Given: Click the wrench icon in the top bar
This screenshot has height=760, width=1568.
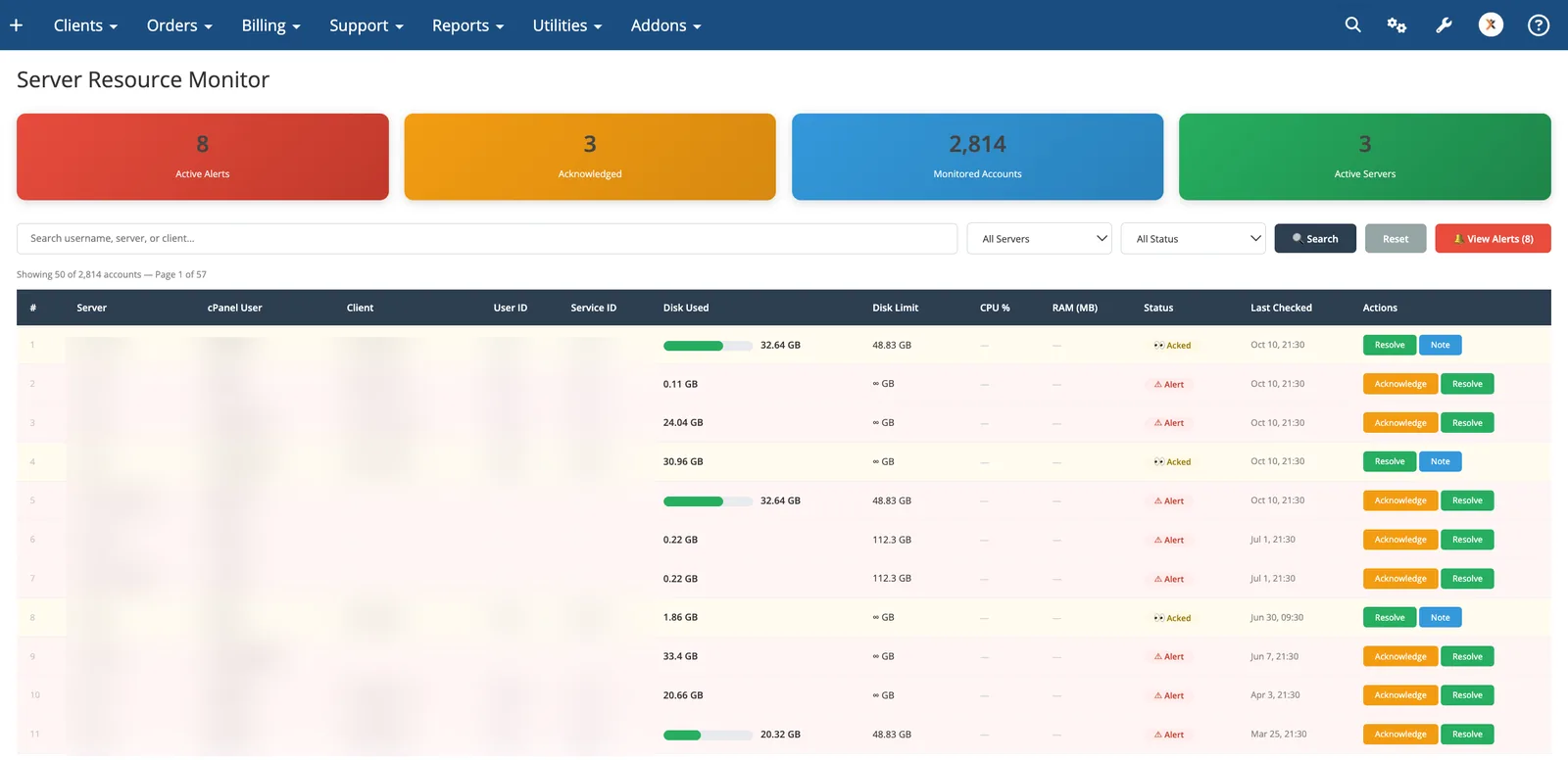Looking at the screenshot, I should pyautogui.click(x=1444, y=25).
